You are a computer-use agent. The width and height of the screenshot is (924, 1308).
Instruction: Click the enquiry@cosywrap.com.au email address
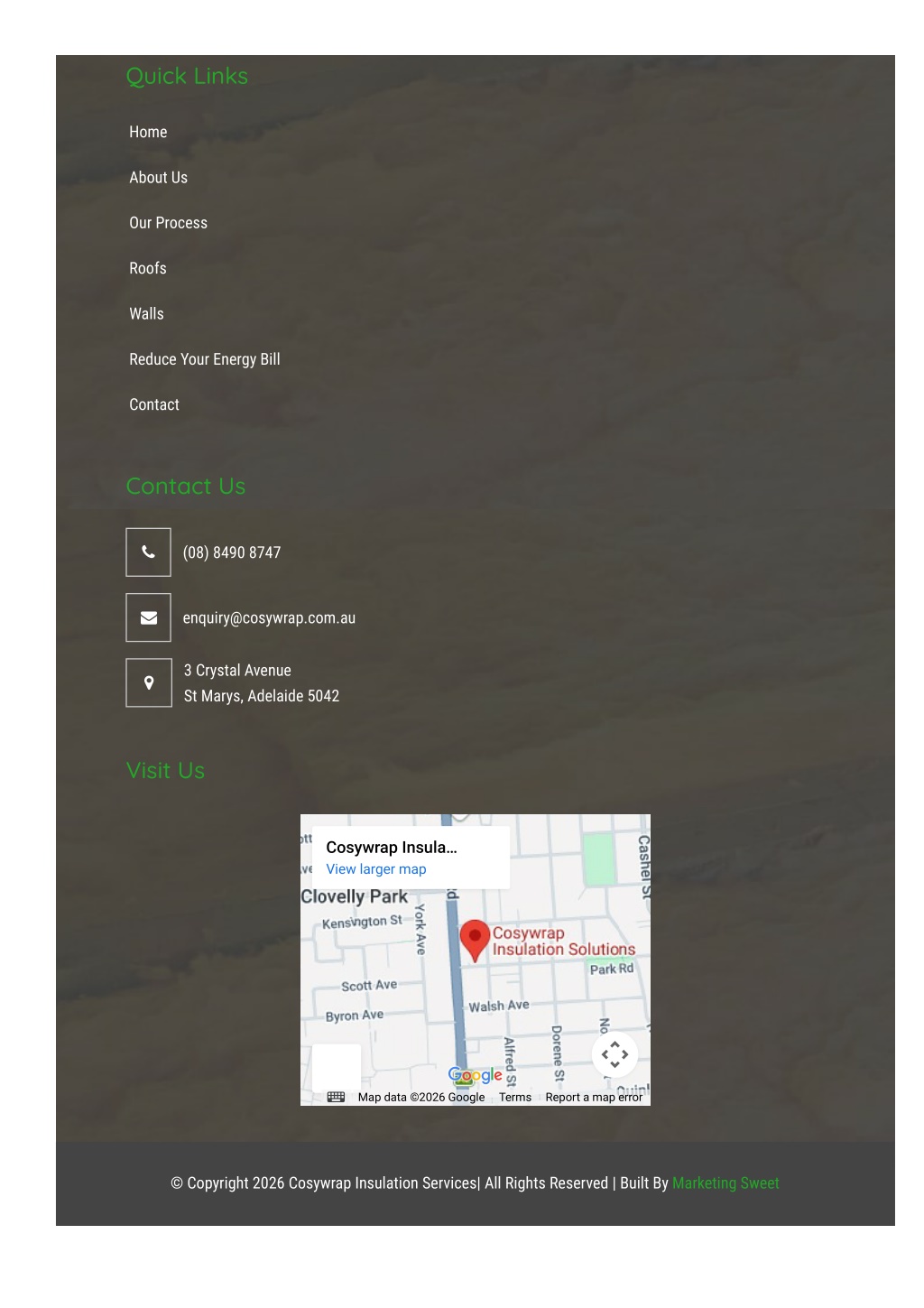point(269,618)
